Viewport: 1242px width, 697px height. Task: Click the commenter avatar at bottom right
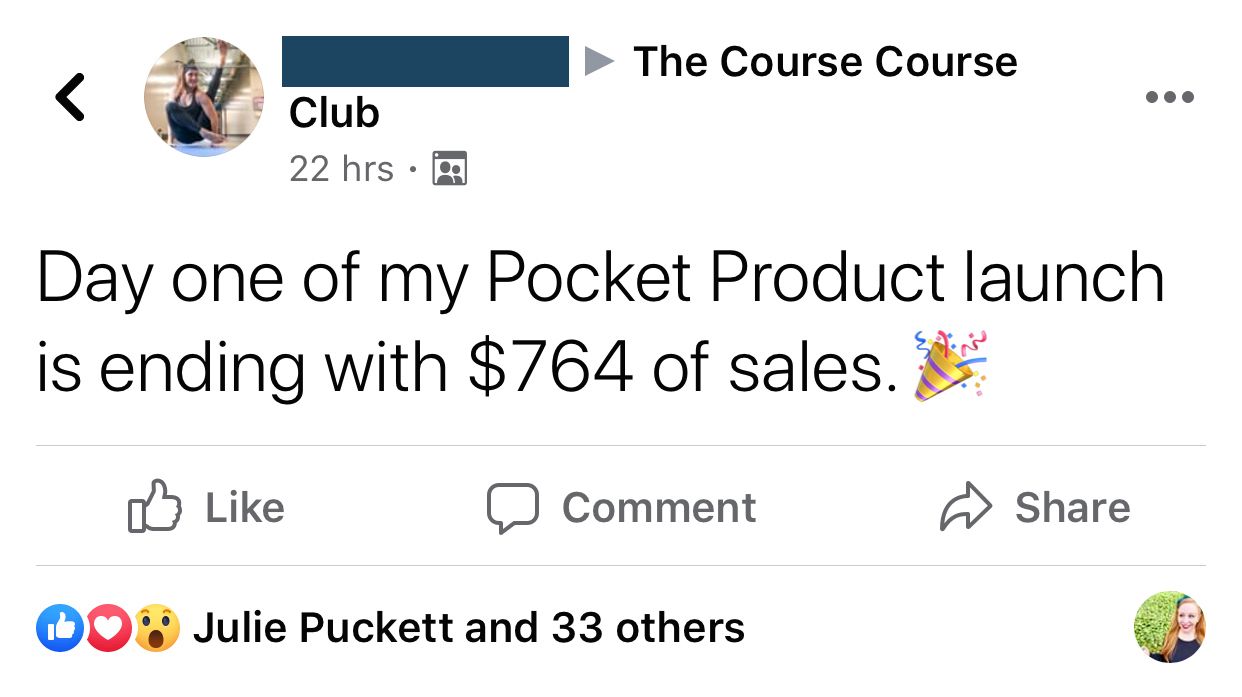click(x=1169, y=627)
